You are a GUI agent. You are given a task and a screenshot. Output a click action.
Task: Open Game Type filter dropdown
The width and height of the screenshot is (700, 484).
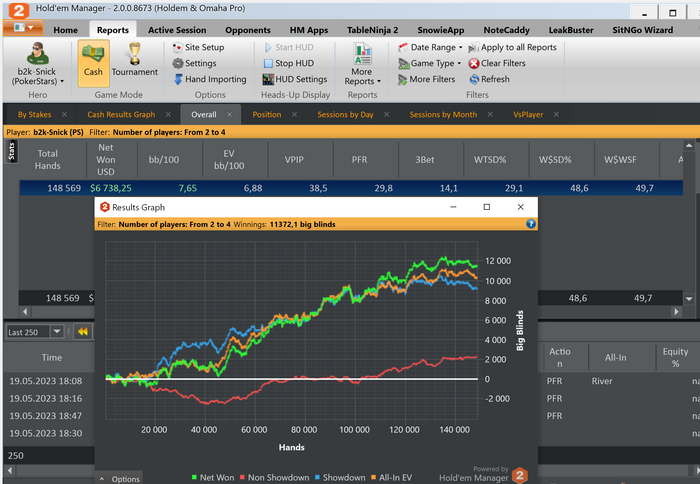coord(429,63)
